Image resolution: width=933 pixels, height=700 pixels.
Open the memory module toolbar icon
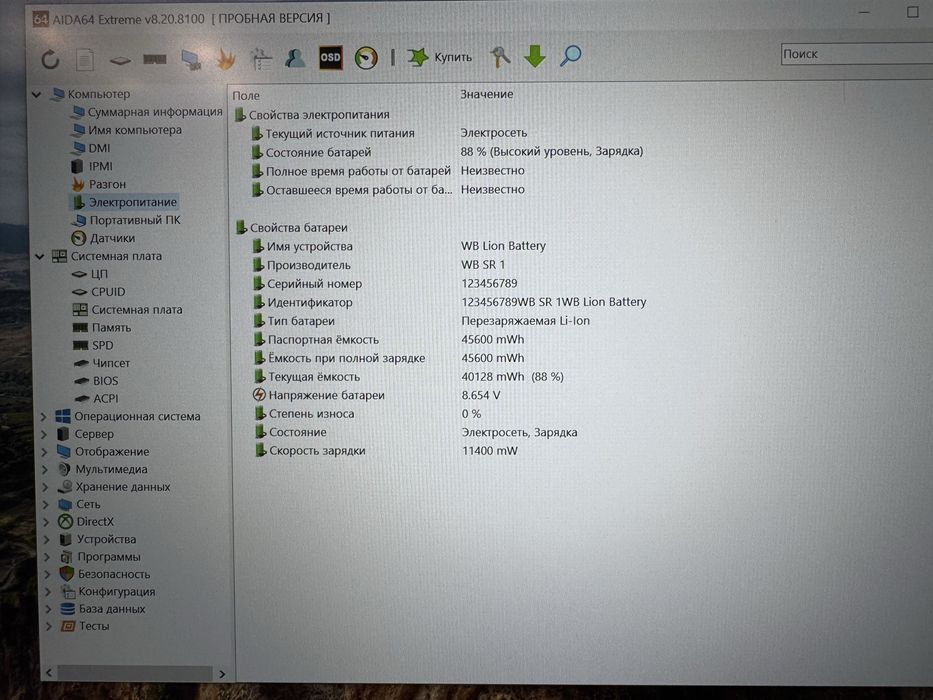(x=155, y=60)
